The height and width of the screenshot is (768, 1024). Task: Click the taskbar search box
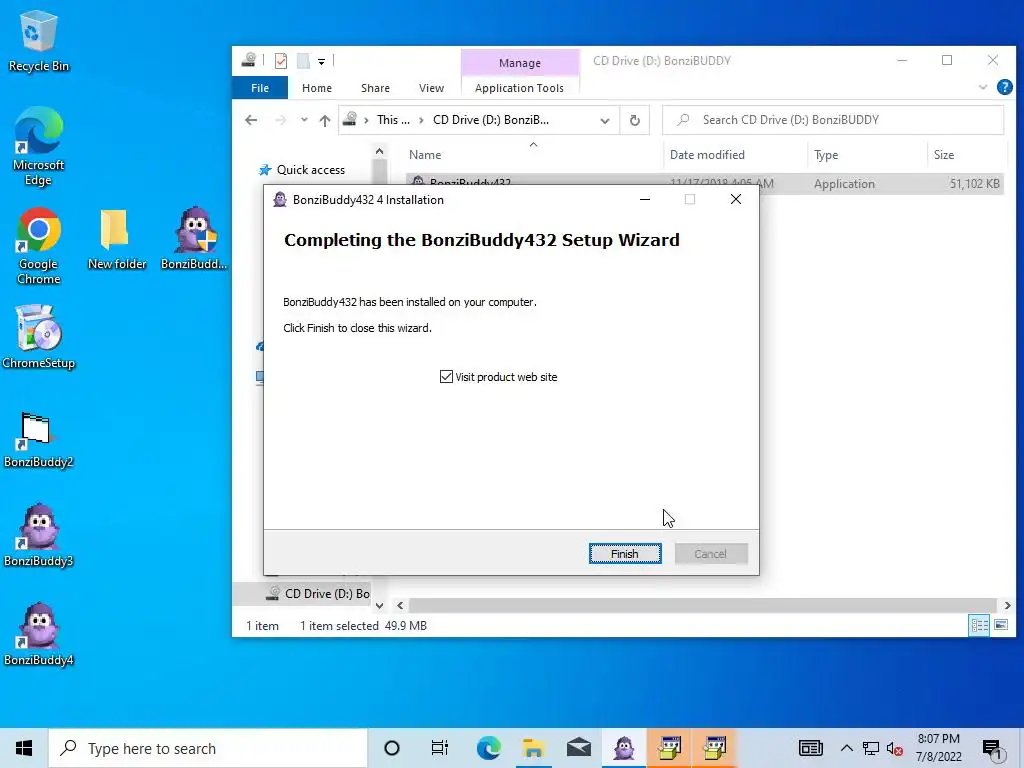(x=208, y=748)
